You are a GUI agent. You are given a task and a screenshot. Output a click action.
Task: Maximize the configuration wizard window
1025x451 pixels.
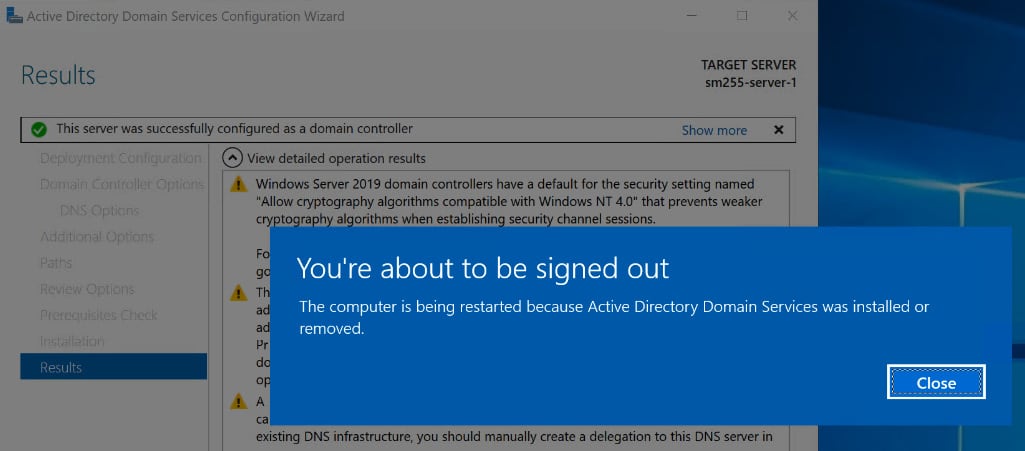[742, 16]
